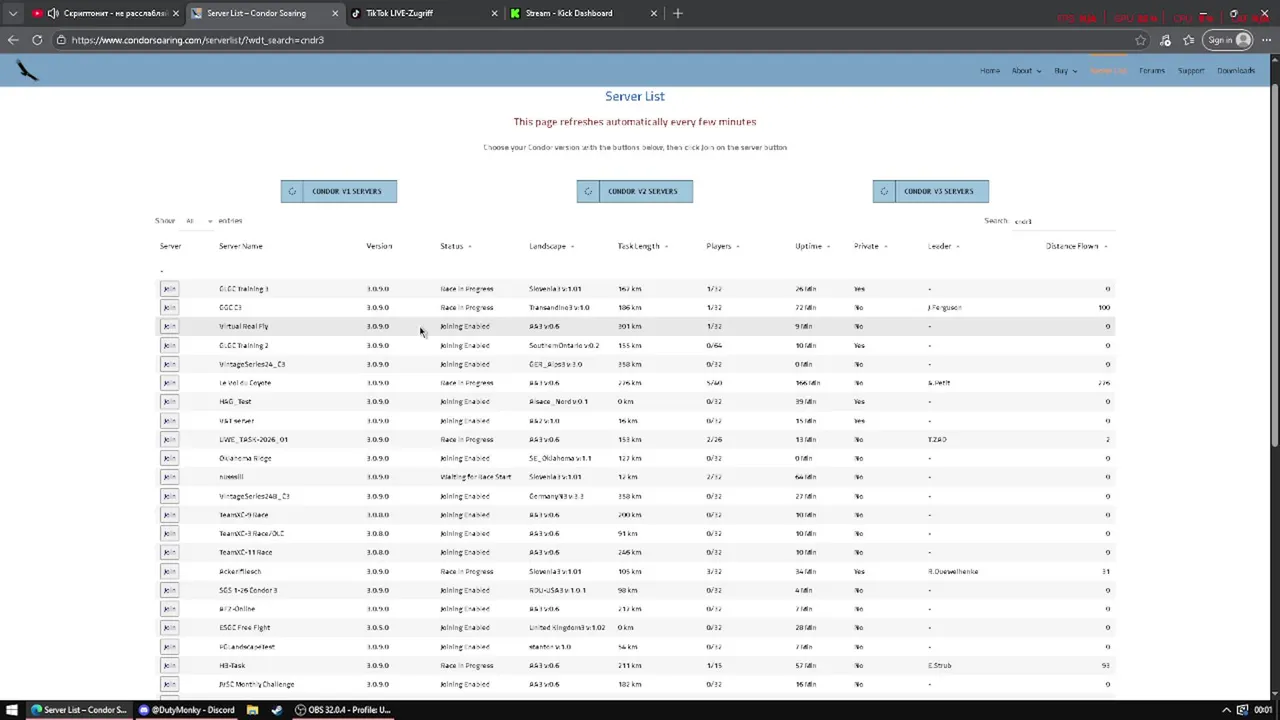Image resolution: width=1280 pixels, height=720 pixels.
Task: Join the Oklahoma Ridge server
Action: (x=169, y=458)
